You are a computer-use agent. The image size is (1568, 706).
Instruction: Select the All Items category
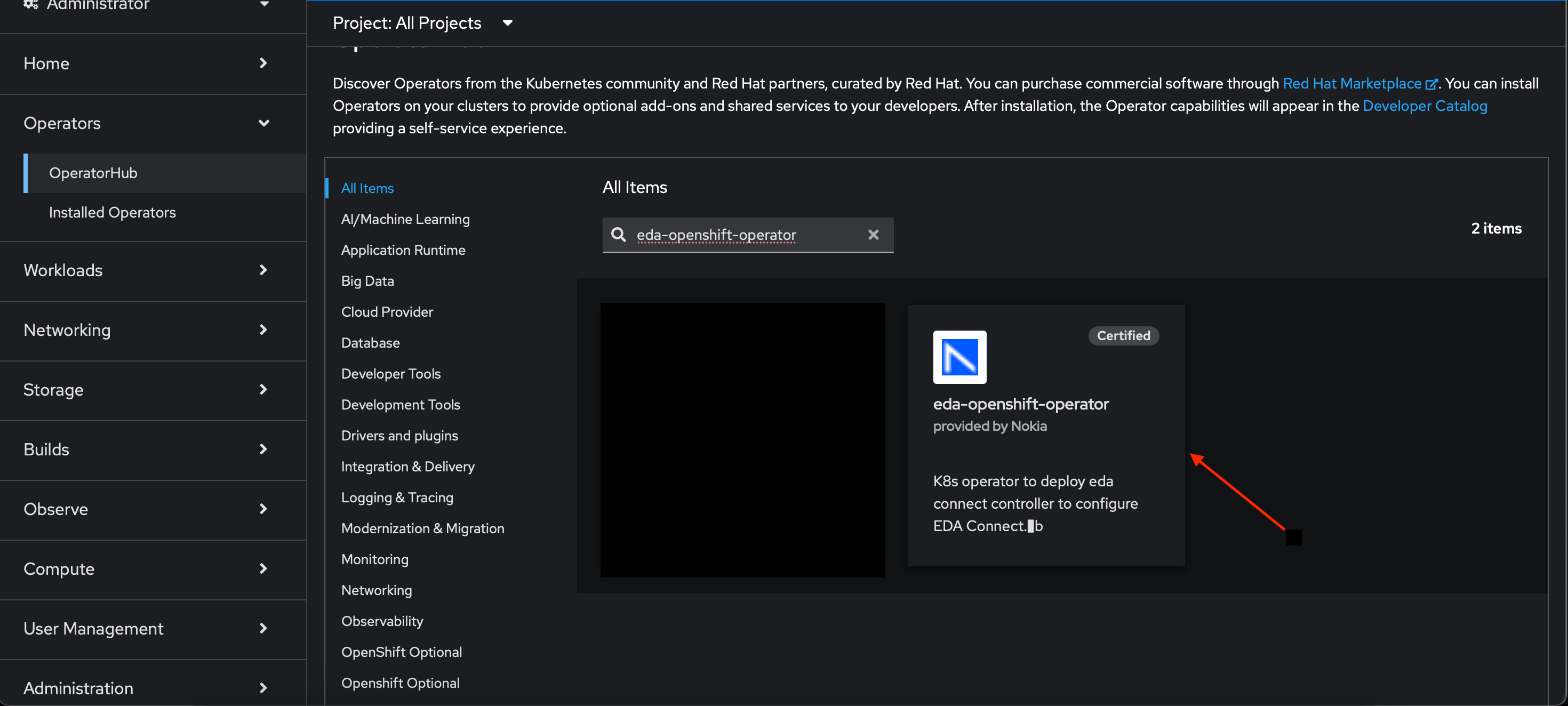[367, 188]
